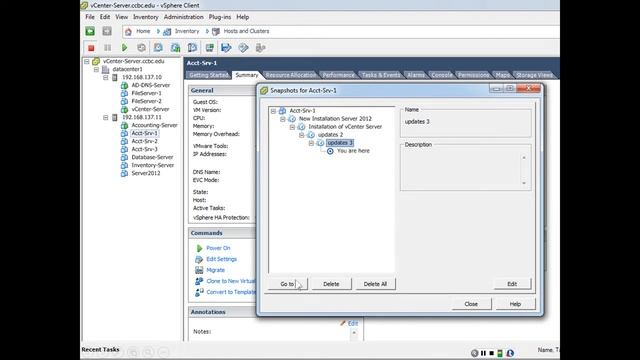Click the Clone to New Virtual icon
The width and height of the screenshot is (640, 360).
pyautogui.click(x=199, y=281)
